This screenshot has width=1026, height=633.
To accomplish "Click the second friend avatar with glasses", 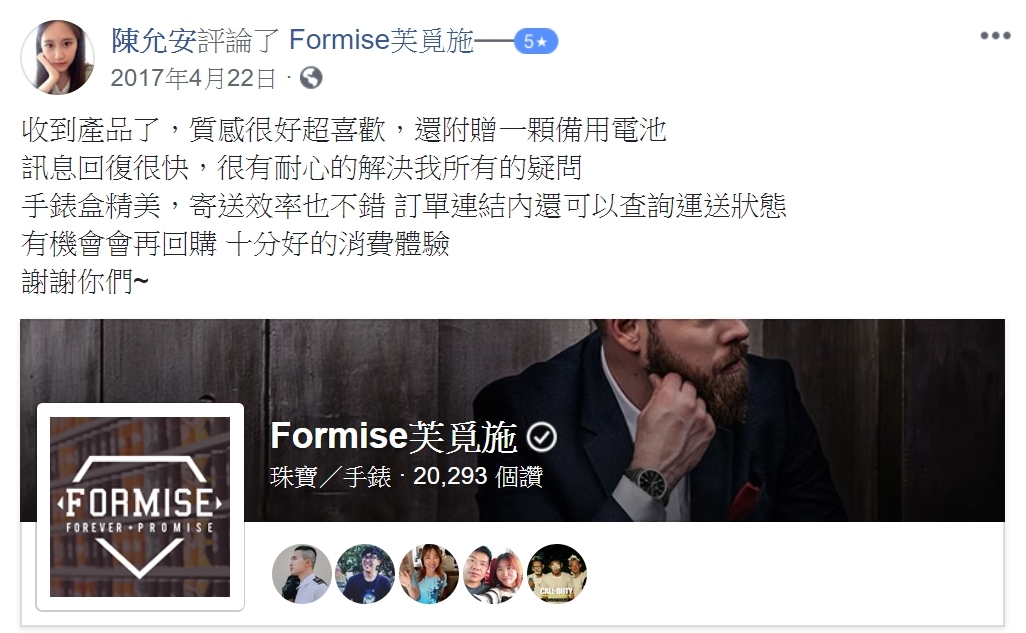I will (365, 573).
